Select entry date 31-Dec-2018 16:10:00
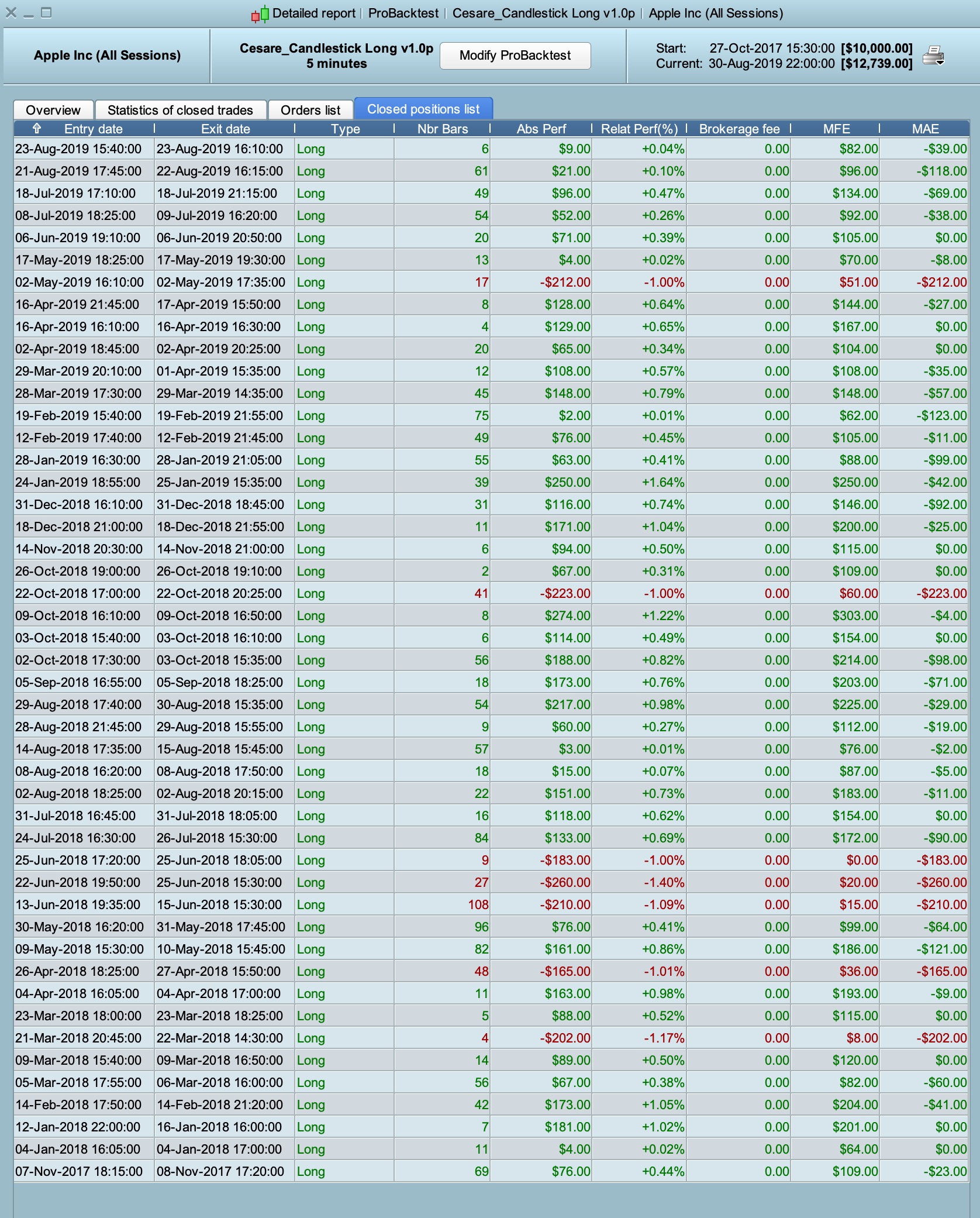This screenshot has width=980, height=1218. (79, 505)
